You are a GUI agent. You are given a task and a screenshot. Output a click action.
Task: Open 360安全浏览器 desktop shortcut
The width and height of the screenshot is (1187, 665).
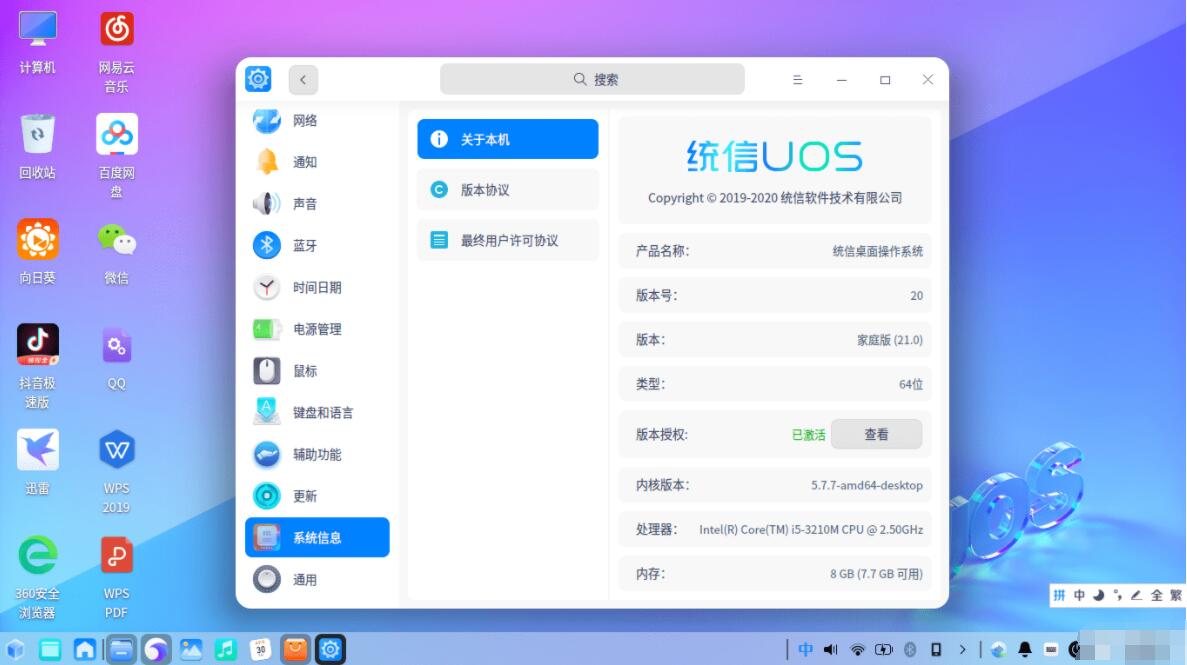click(37, 578)
